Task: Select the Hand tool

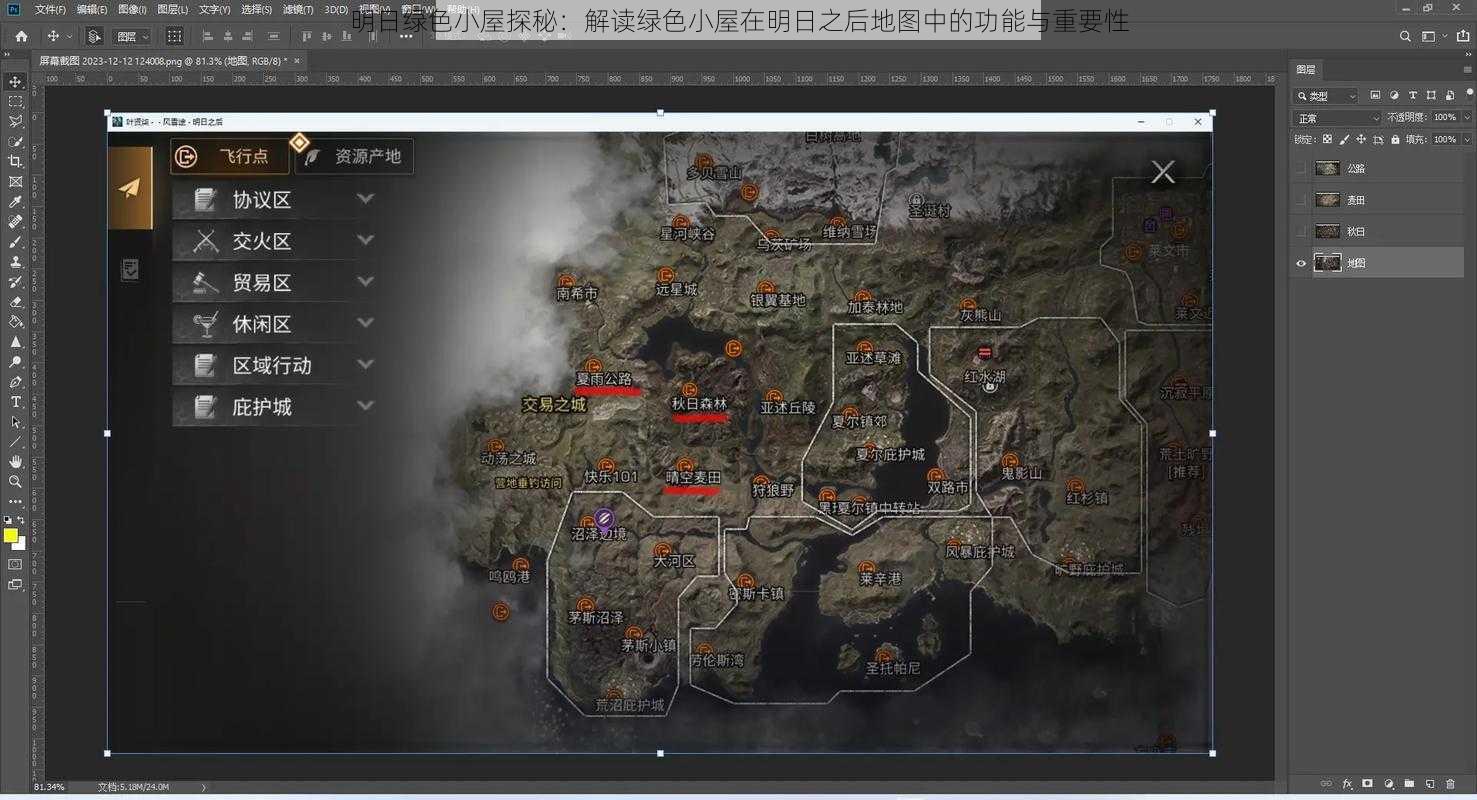Action: pyautogui.click(x=15, y=462)
